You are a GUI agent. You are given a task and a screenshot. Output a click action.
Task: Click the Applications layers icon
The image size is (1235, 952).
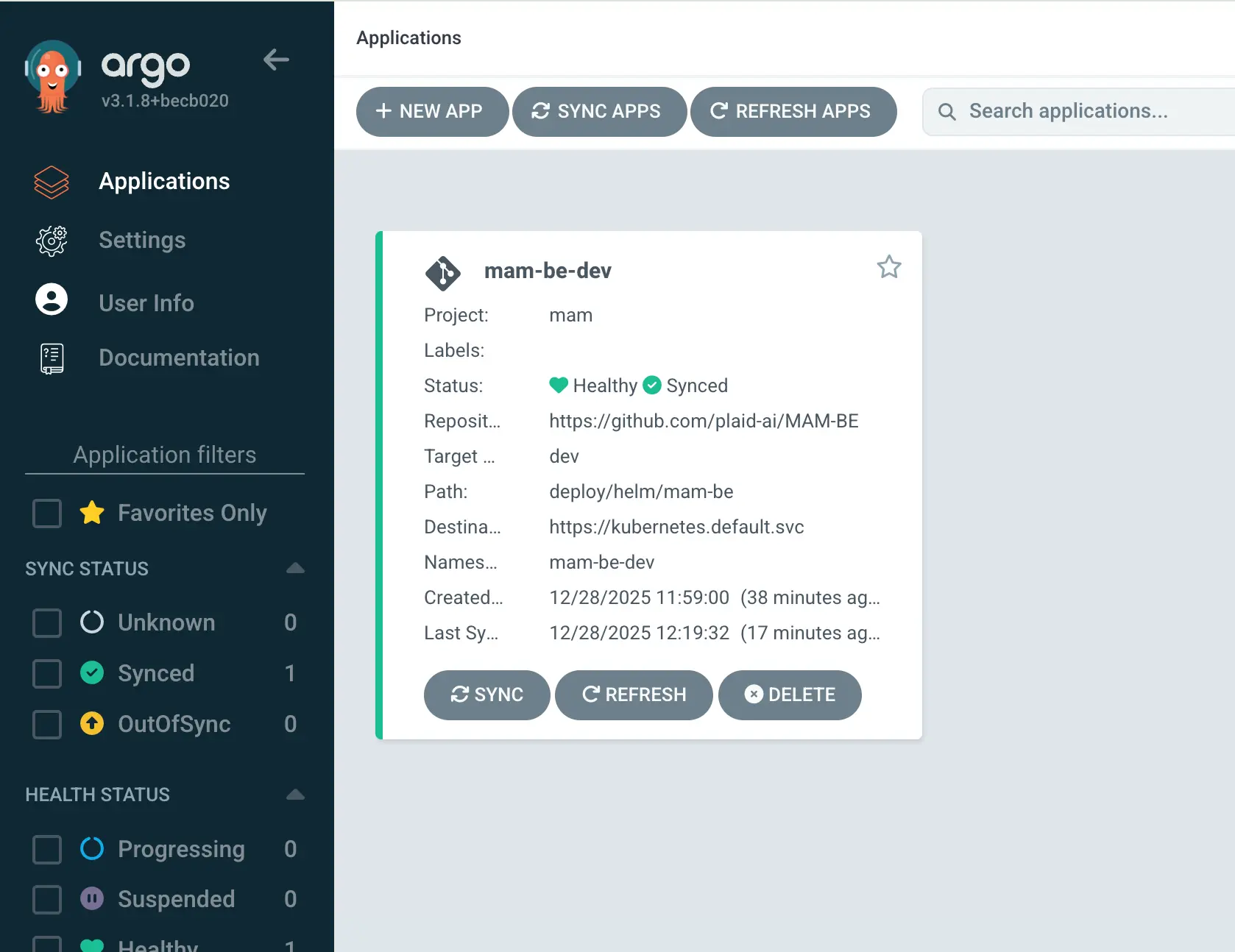point(52,182)
